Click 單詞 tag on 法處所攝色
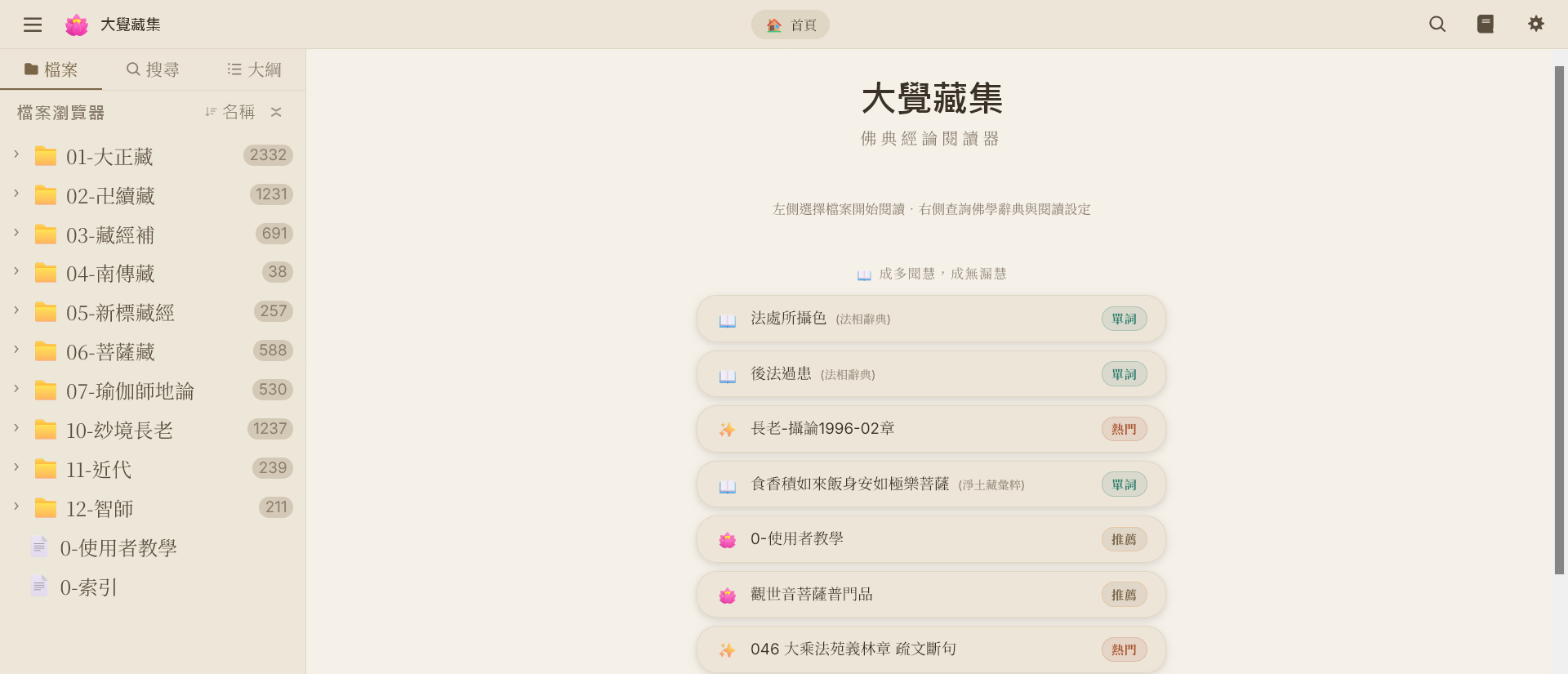 pos(1124,319)
